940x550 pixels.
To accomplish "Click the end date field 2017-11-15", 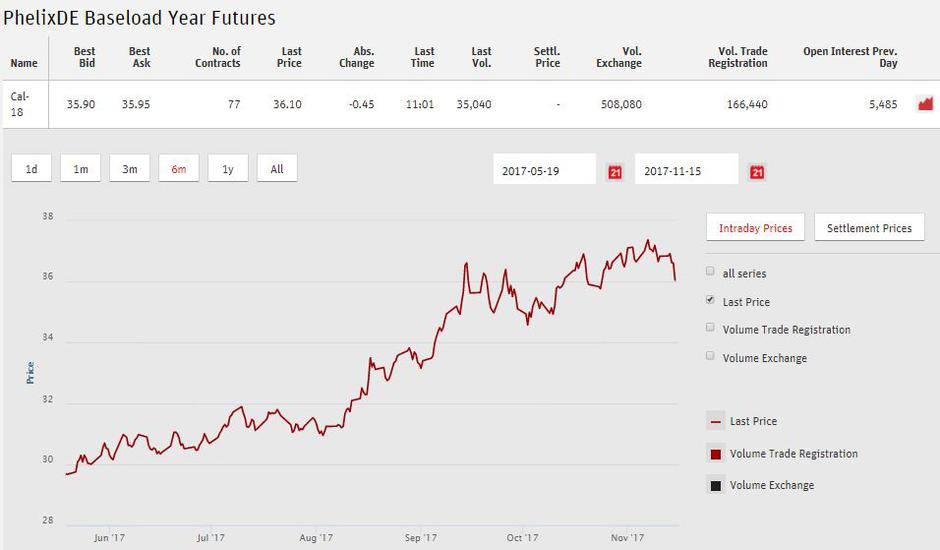I will [686, 171].
